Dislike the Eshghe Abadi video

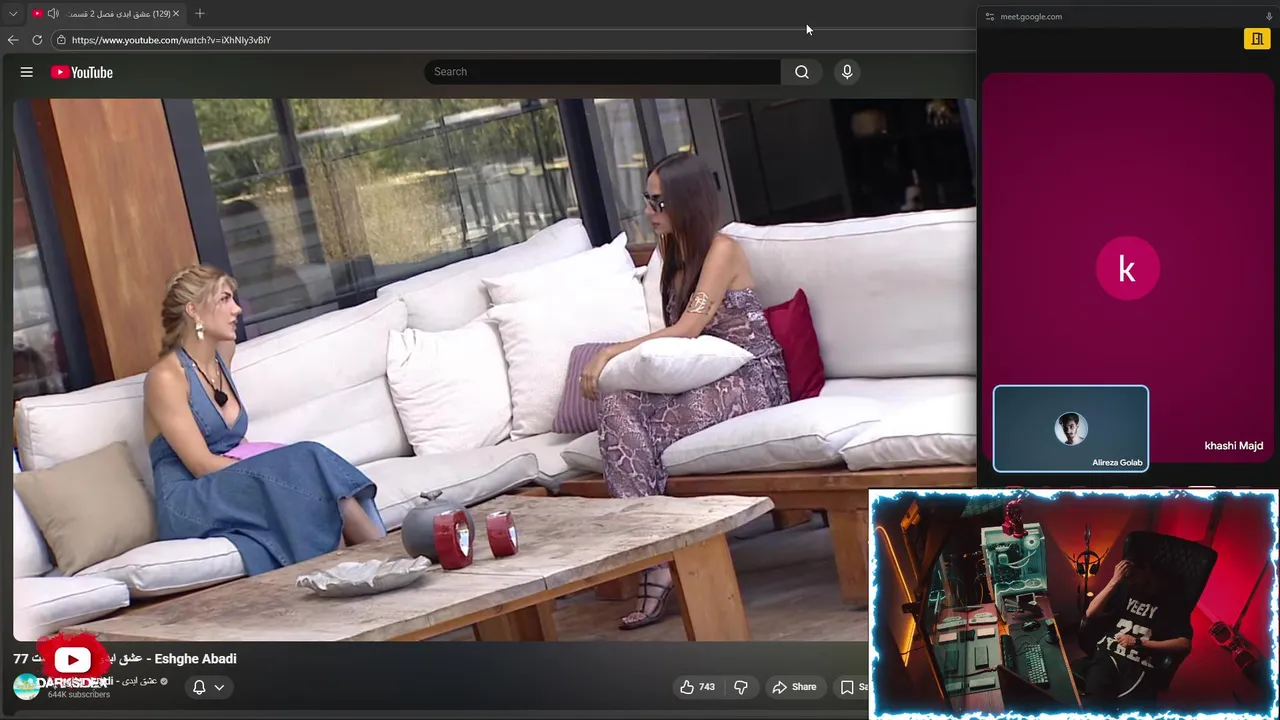pyautogui.click(x=741, y=687)
